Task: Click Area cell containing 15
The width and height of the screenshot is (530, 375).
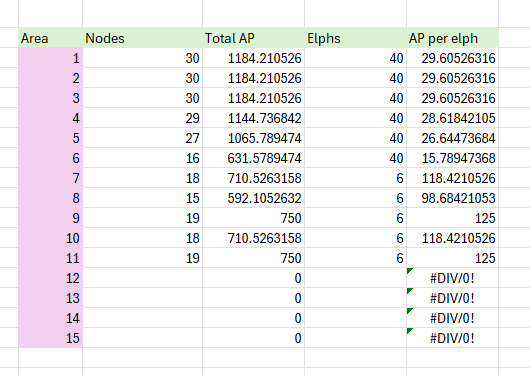Action: [x=50, y=338]
